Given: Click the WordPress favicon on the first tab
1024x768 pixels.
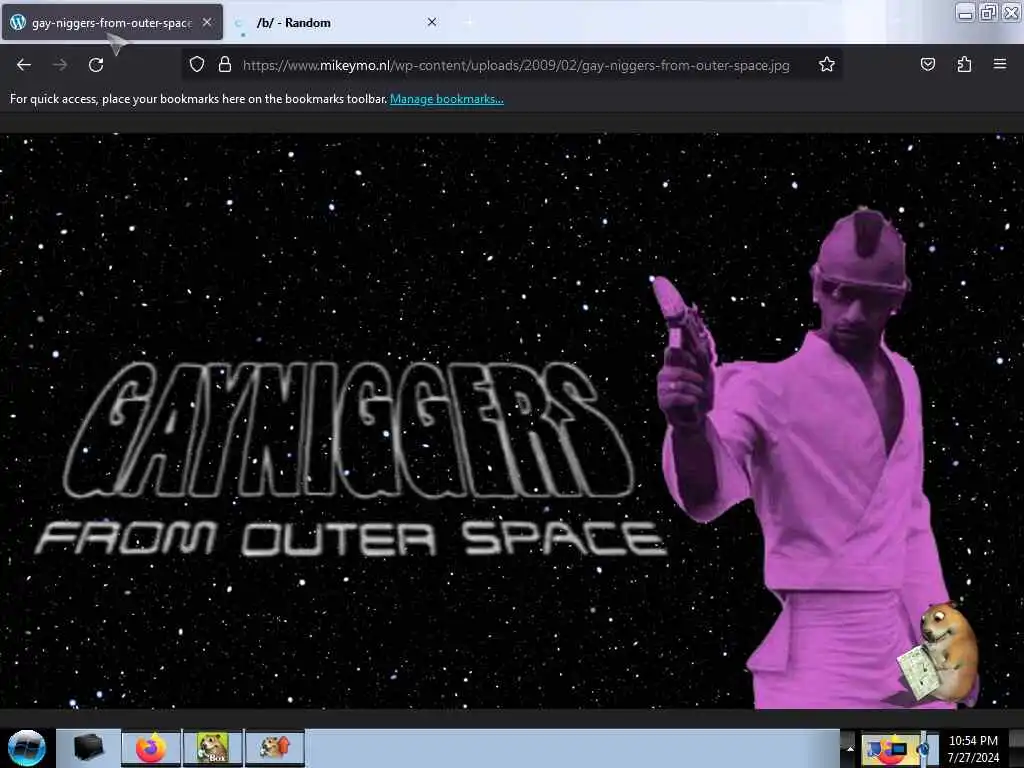Looking at the screenshot, I should (x=18, y=22).
